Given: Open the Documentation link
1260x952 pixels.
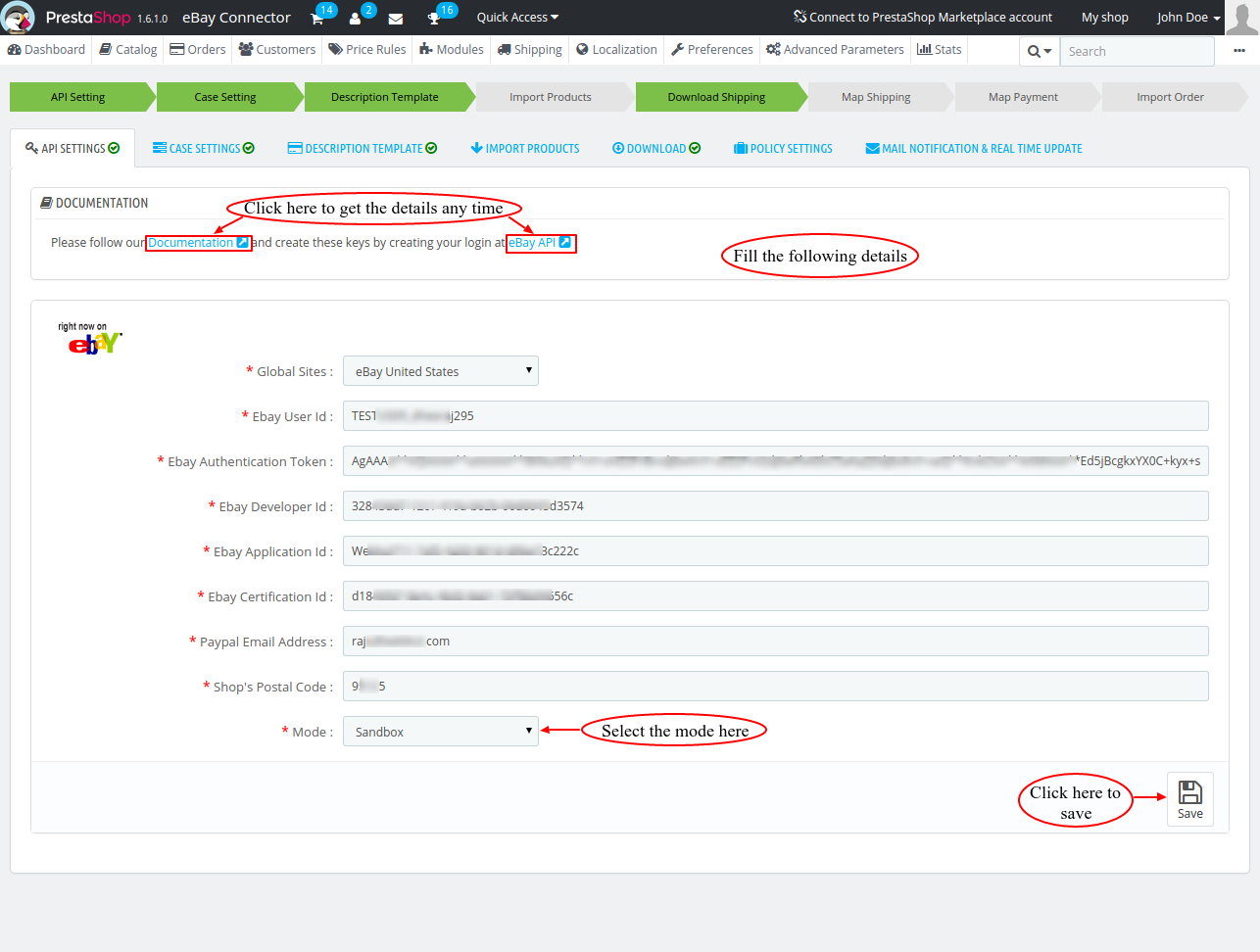Looking at the screenshot, I should 198,243.
